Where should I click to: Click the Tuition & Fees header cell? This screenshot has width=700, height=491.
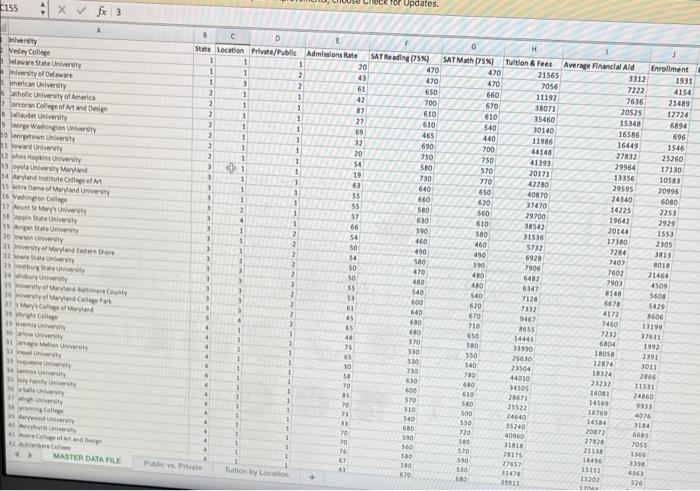tap(529, 63)
